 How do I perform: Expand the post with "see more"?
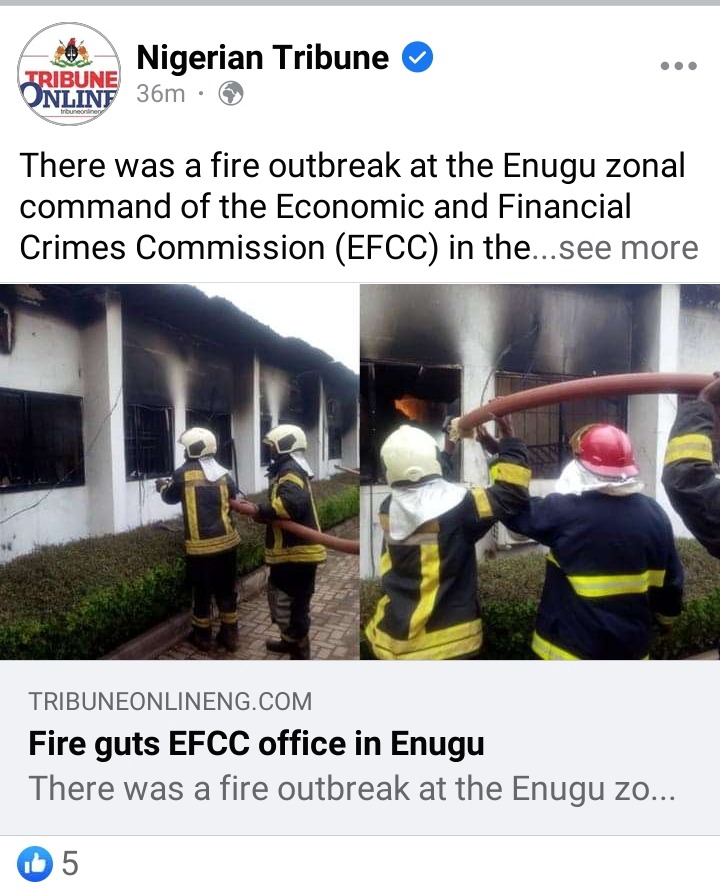pos(629,248)
